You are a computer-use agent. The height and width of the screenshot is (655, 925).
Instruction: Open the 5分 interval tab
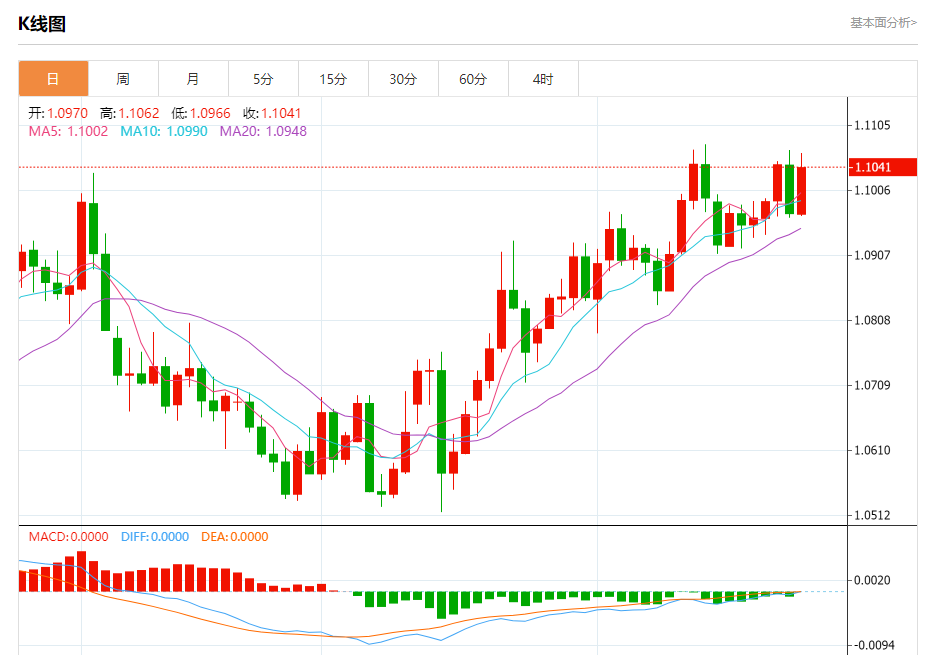(x=263, y=78)
